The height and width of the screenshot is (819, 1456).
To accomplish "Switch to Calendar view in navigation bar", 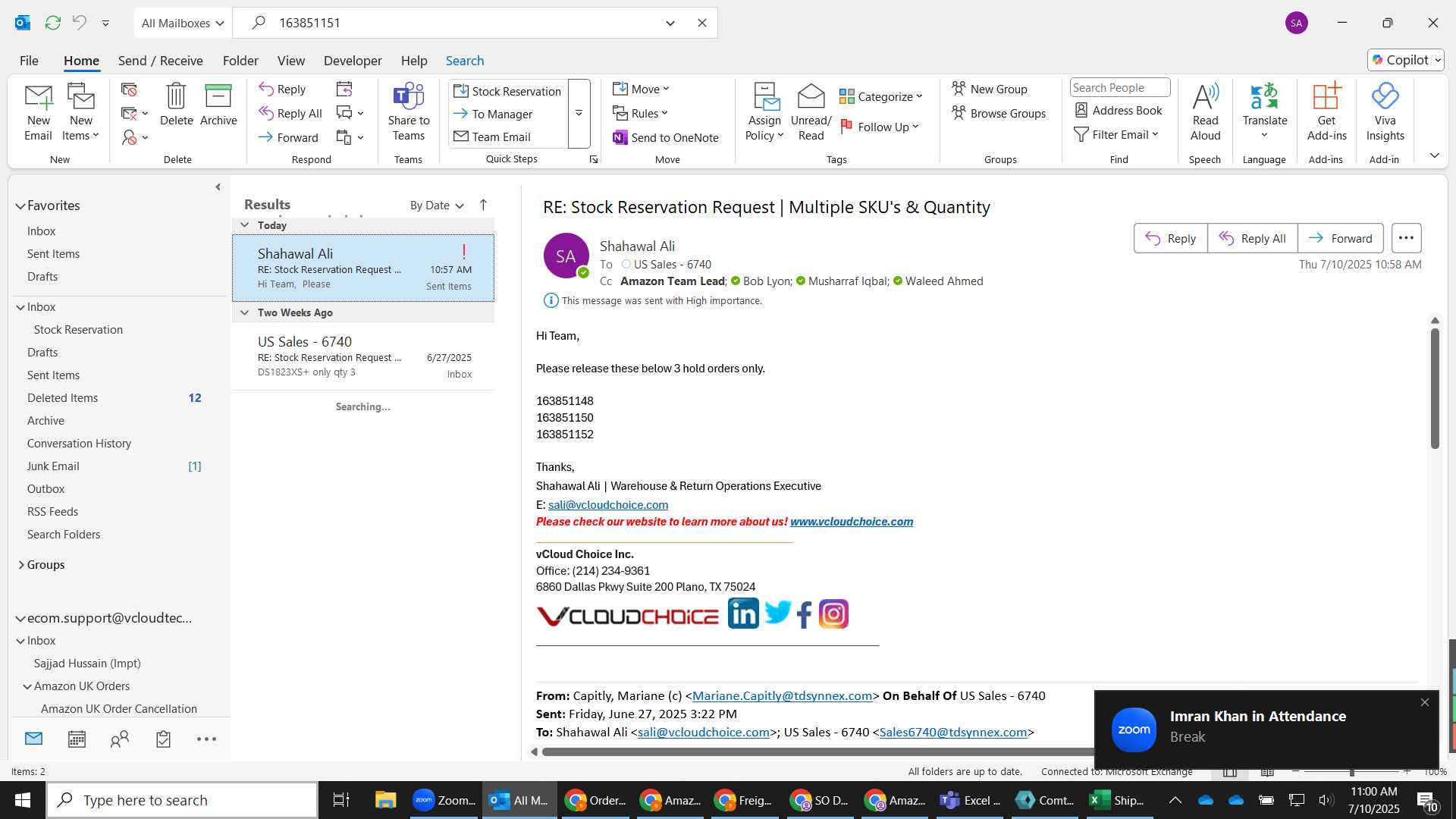I will [x=77, y=739].
